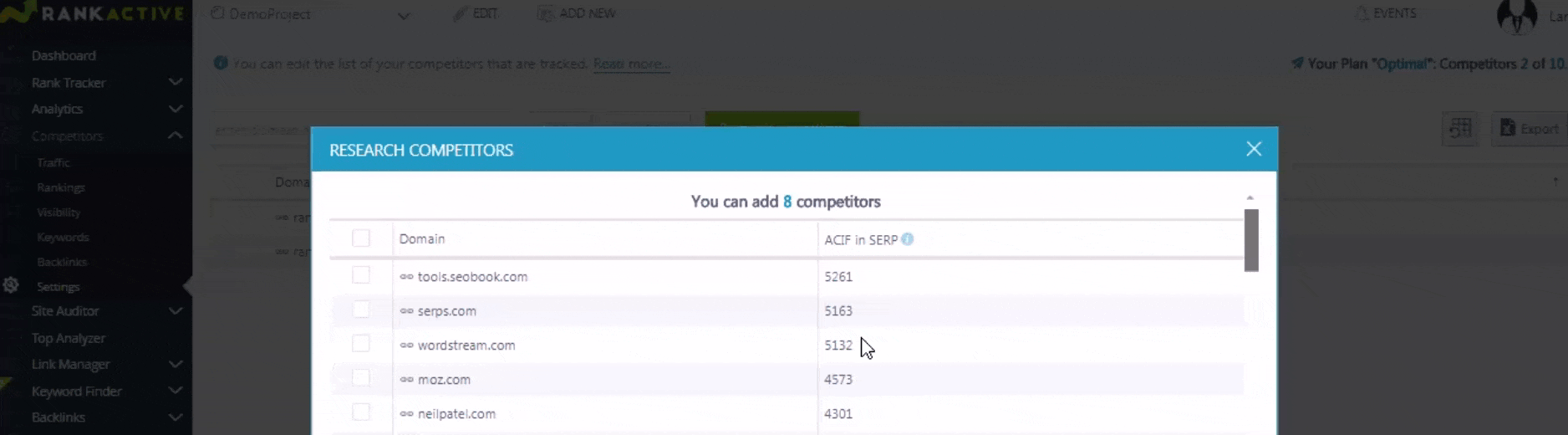Click the user avatar picture

(1517, 15)
